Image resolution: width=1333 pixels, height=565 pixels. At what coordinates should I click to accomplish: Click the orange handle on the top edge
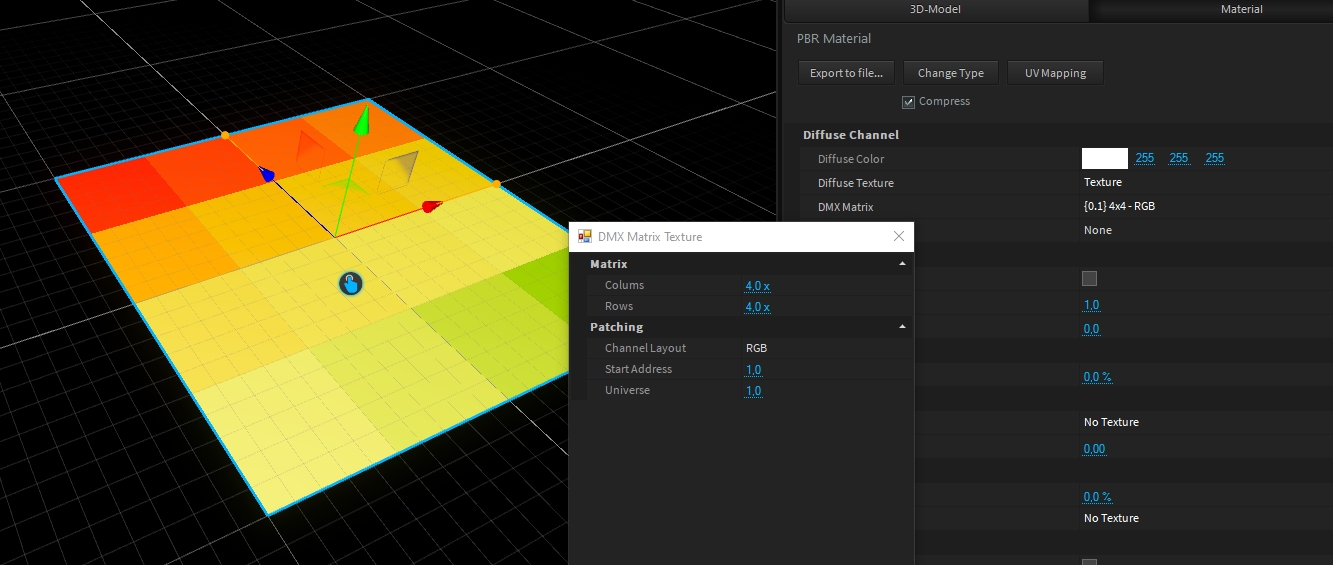225,134
